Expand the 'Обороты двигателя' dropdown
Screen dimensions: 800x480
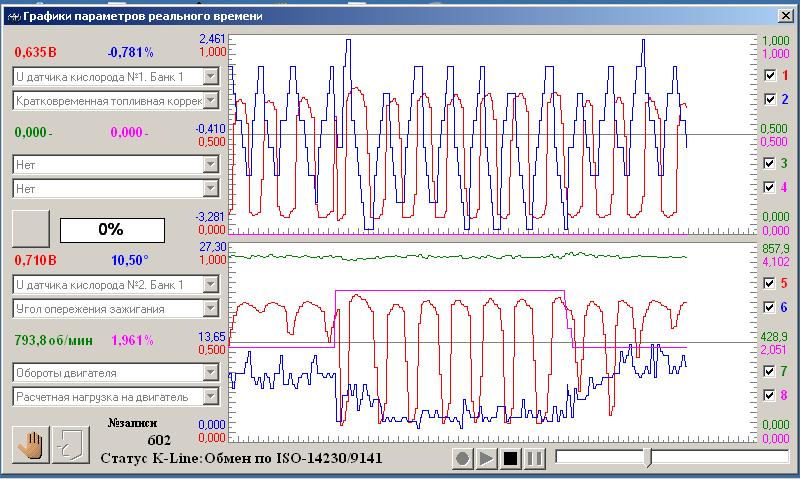point(210,373)
